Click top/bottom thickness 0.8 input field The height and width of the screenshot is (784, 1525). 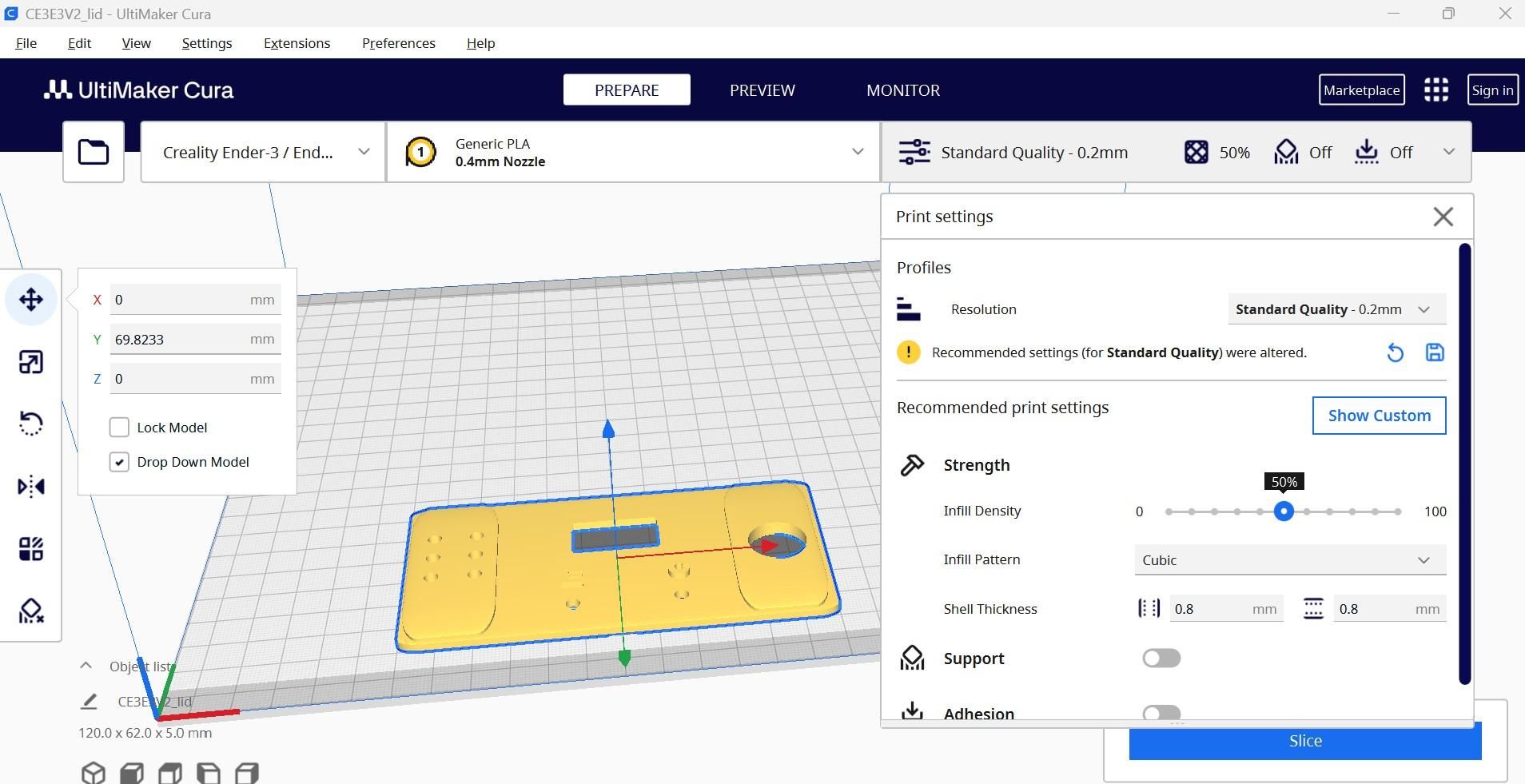click(x=1389, y=609)
